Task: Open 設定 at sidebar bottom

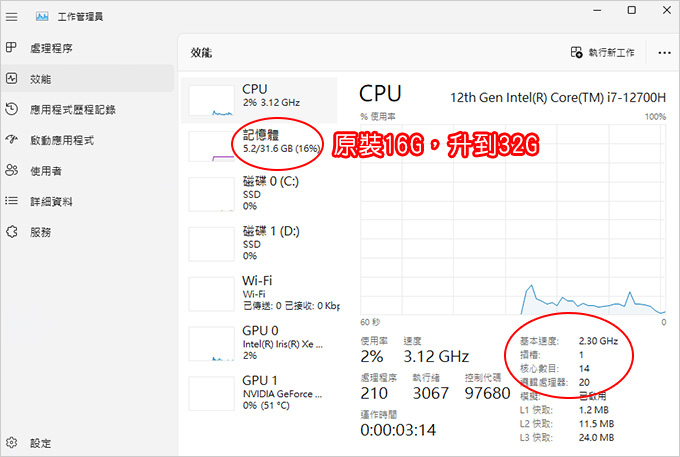Action: 88,443
